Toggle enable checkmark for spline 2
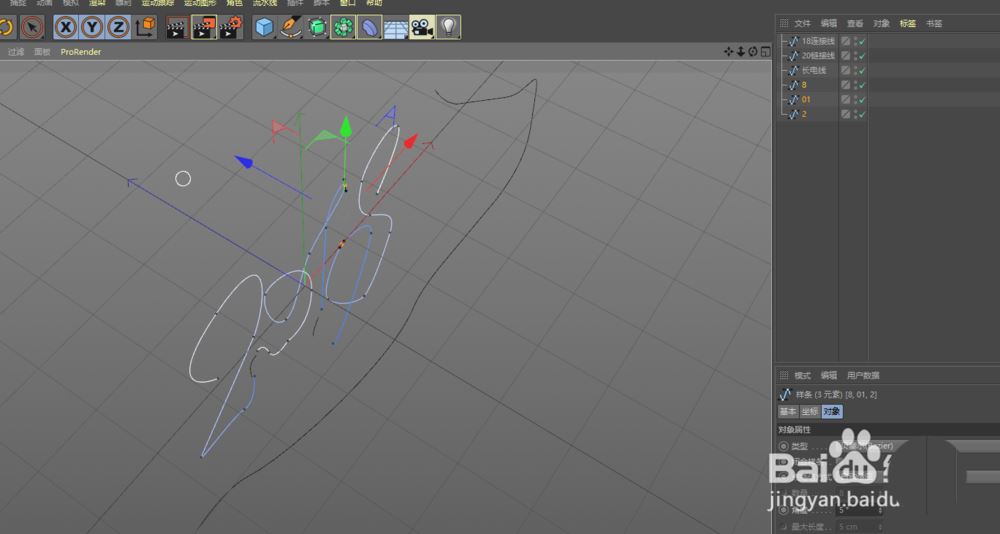The image size is (1000, 534). click(862, 115)
